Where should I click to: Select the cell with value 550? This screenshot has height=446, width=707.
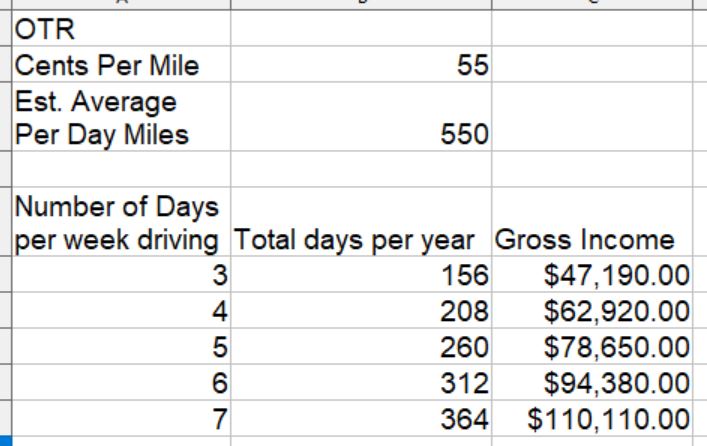pos(361,134)
